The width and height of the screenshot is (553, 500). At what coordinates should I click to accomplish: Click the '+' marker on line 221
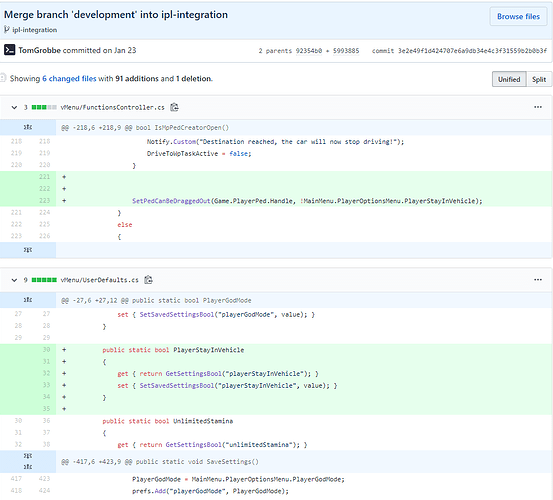[64, 177]
